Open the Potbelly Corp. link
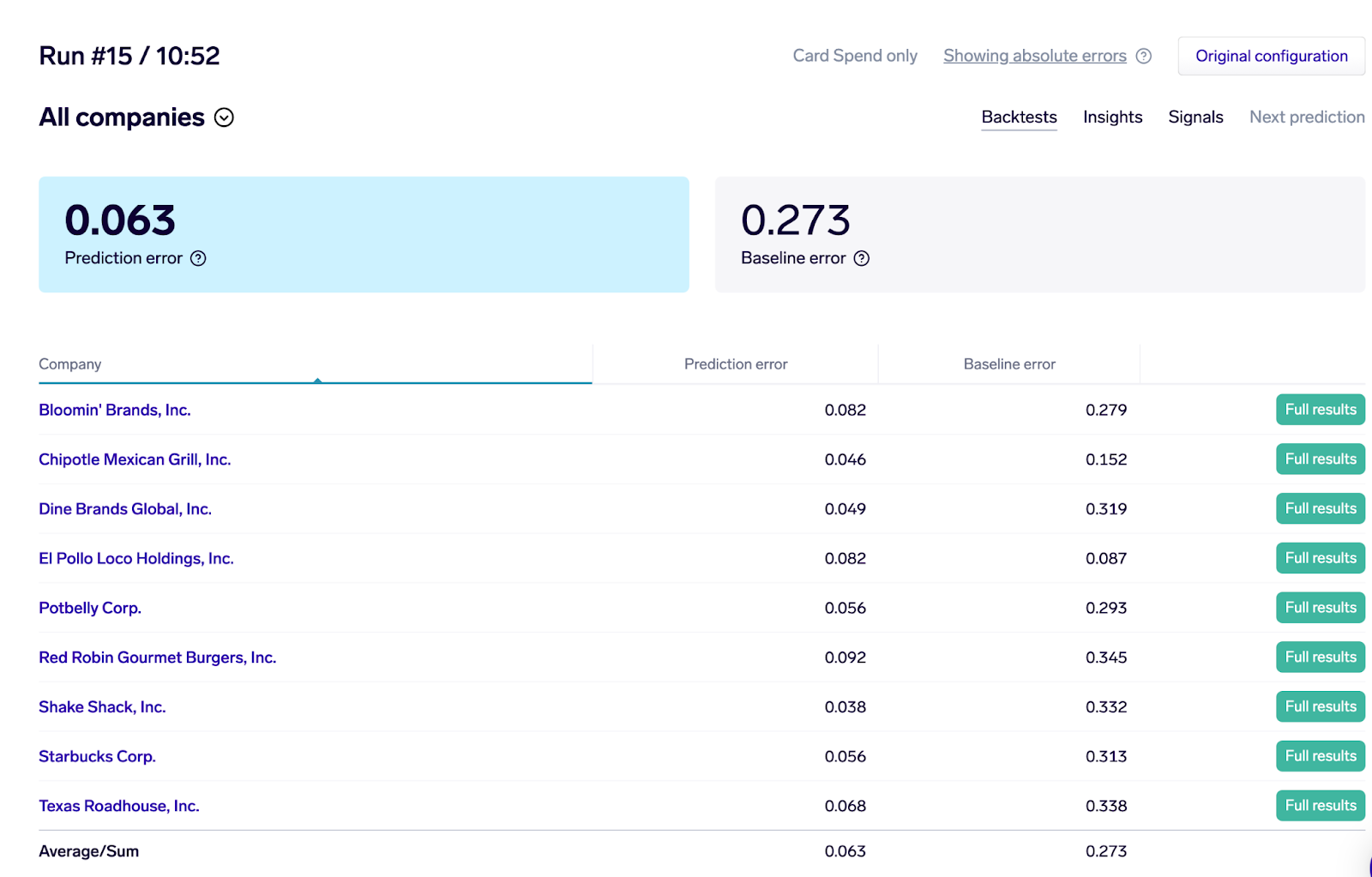Image resolution: width=1372 pixels, height=877 pixels. pos(90,608)
